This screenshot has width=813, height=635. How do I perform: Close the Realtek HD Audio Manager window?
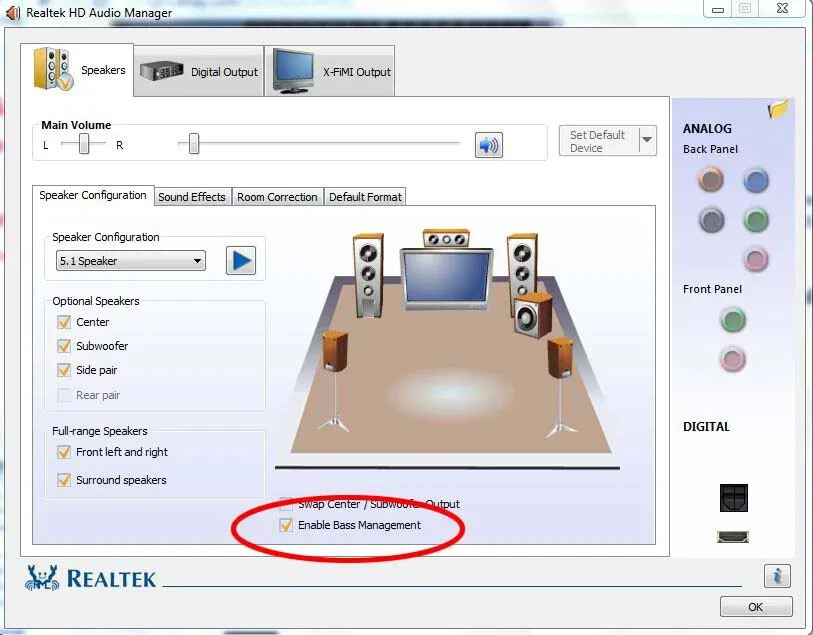(783, 9)
